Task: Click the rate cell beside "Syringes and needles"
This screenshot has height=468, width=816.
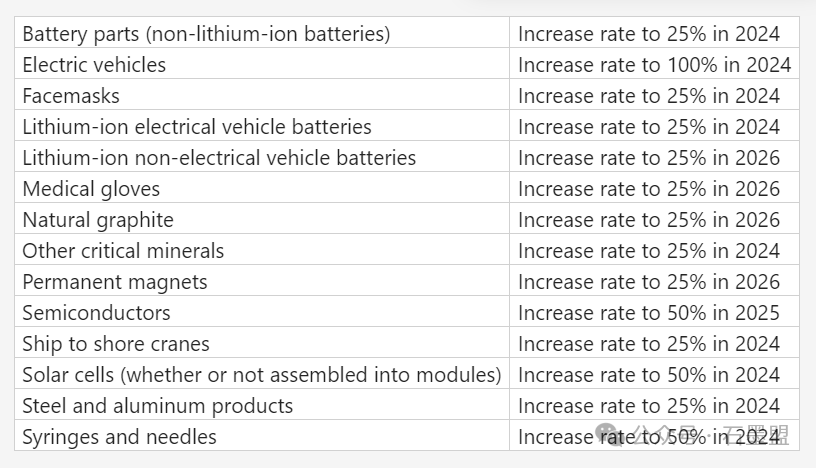Action: coord(648,437)
